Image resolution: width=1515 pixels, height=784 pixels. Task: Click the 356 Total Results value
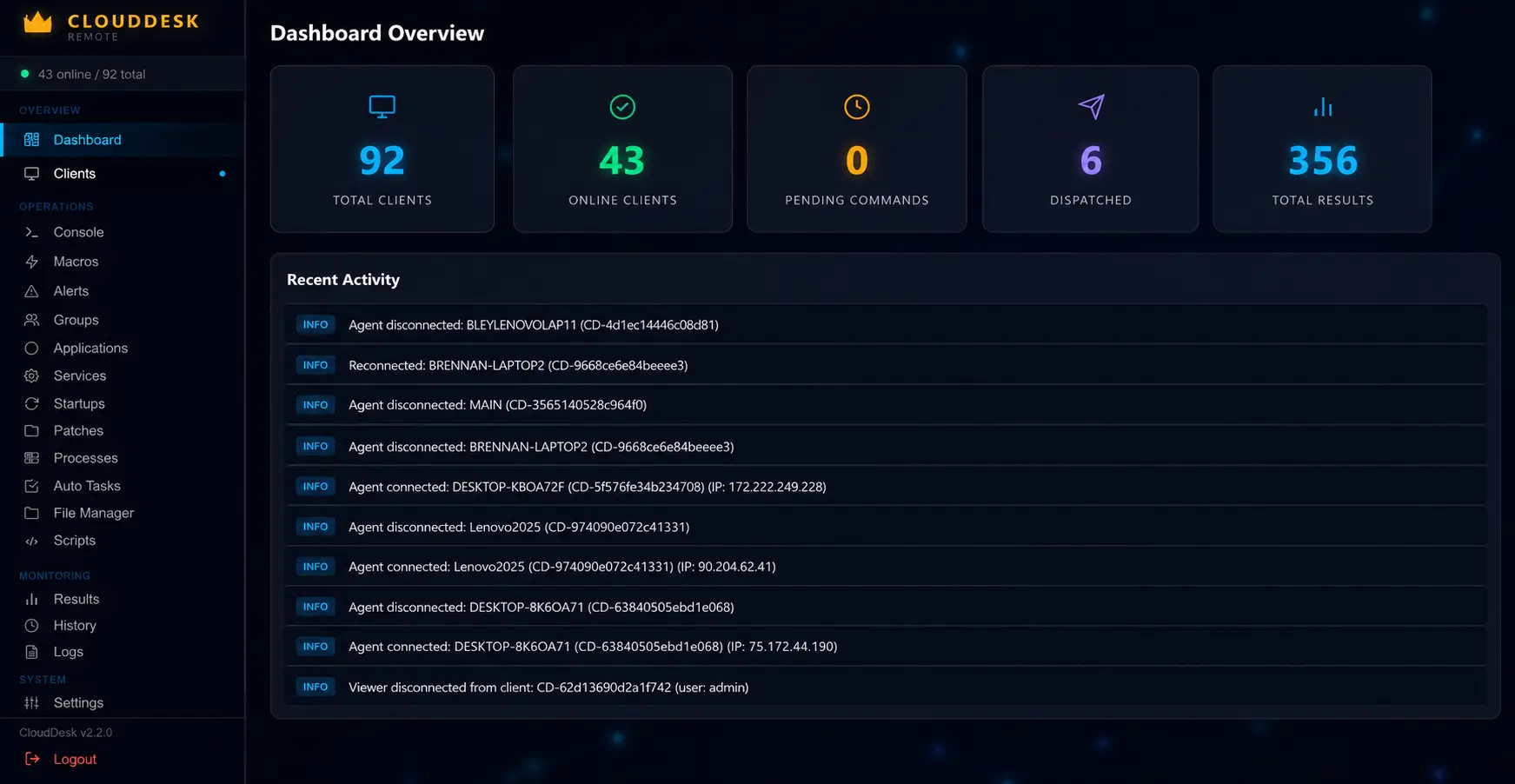(1323, 160)
